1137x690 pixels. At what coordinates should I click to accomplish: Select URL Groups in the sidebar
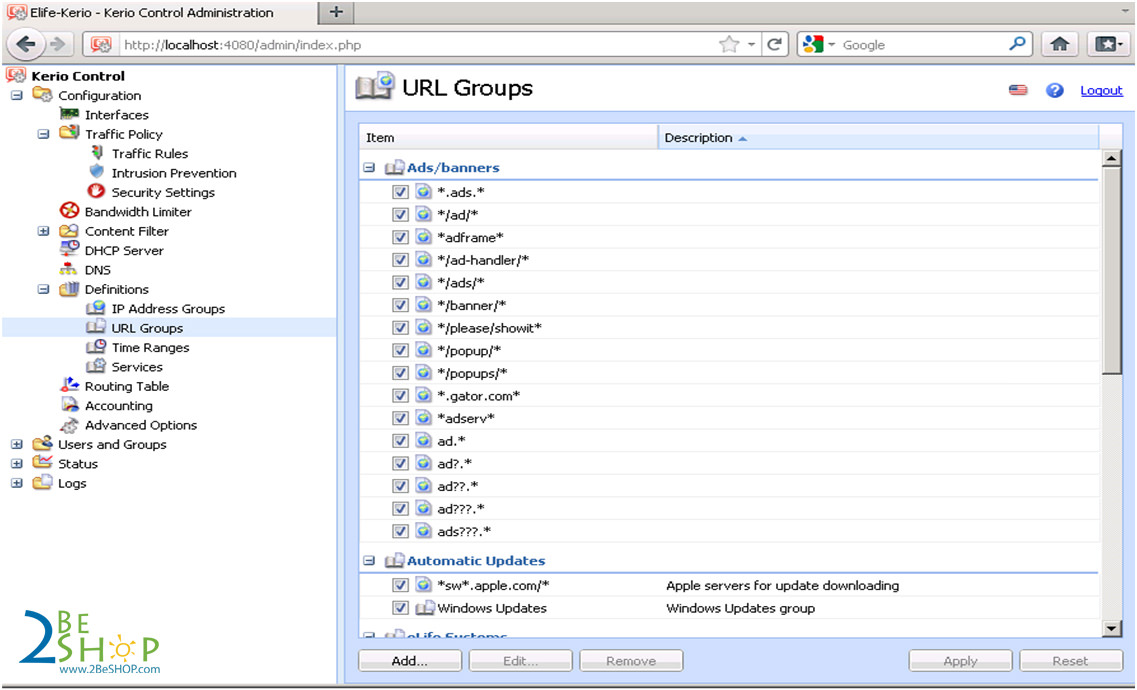click(147, 328)
